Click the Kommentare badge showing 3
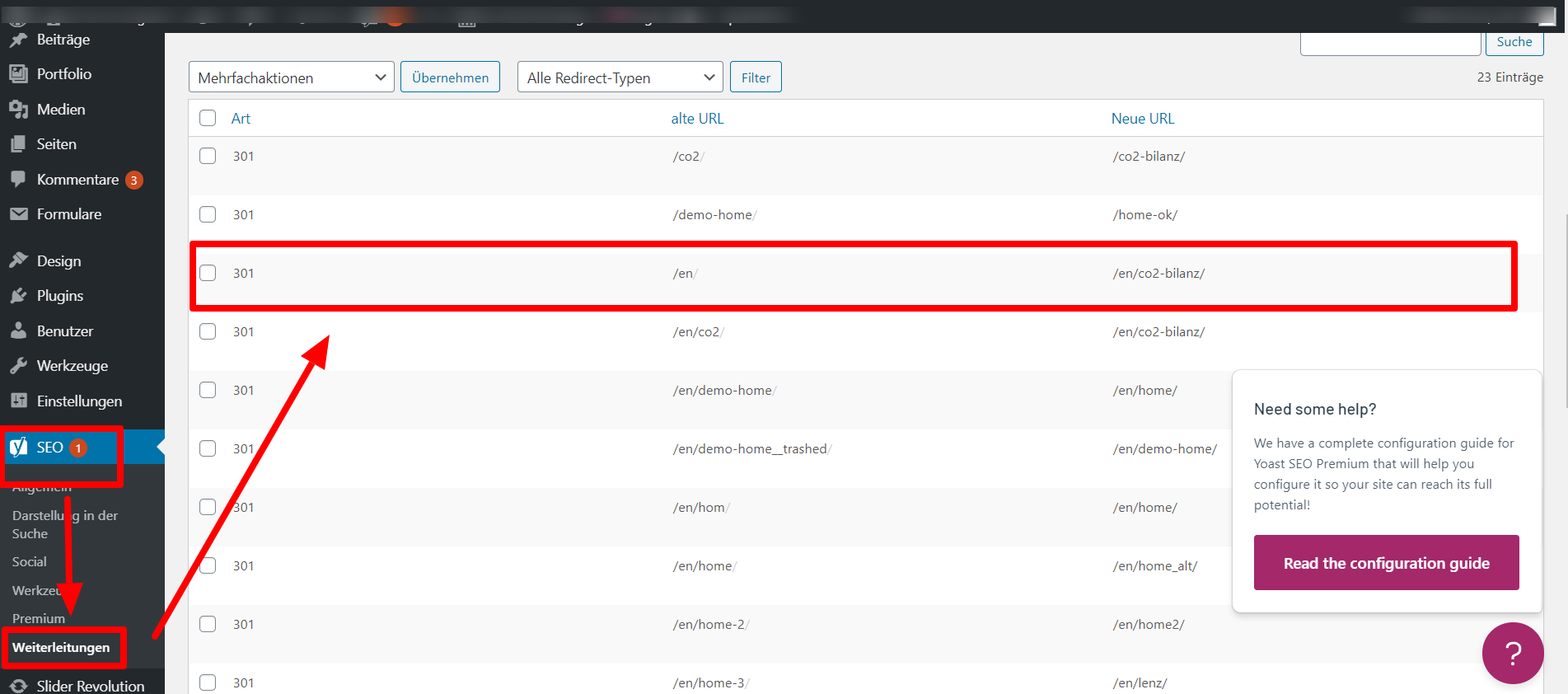 [x=133, y=180]
